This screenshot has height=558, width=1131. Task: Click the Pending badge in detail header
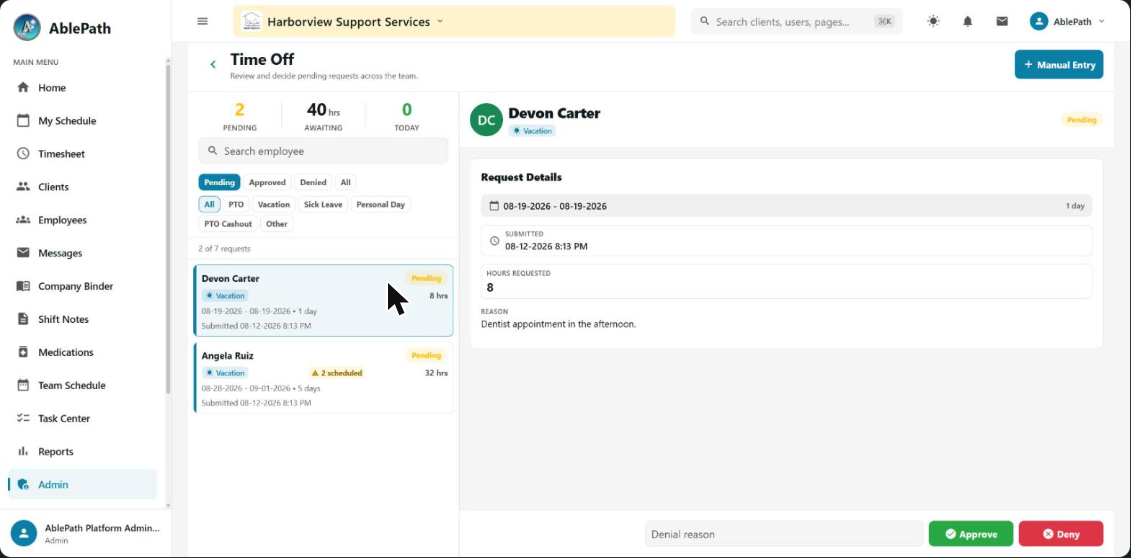[1082, 120]
